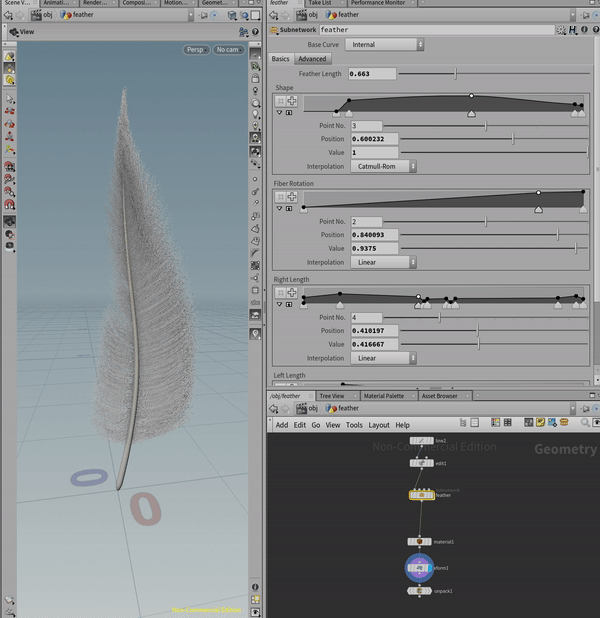This screenshot has width=600, height=618.
Task: Open the parameter pane node info icon
Action: click(584, 30)
